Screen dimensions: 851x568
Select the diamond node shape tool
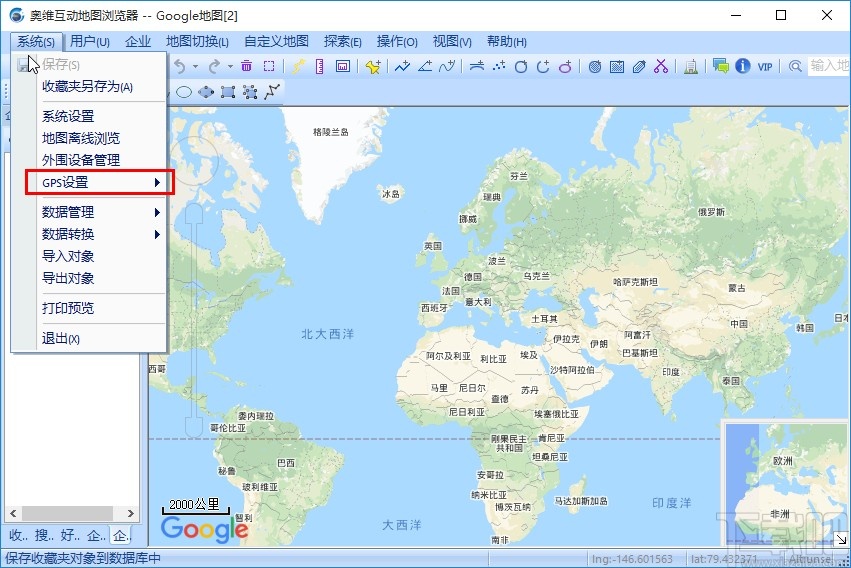(x=206, y=92)
